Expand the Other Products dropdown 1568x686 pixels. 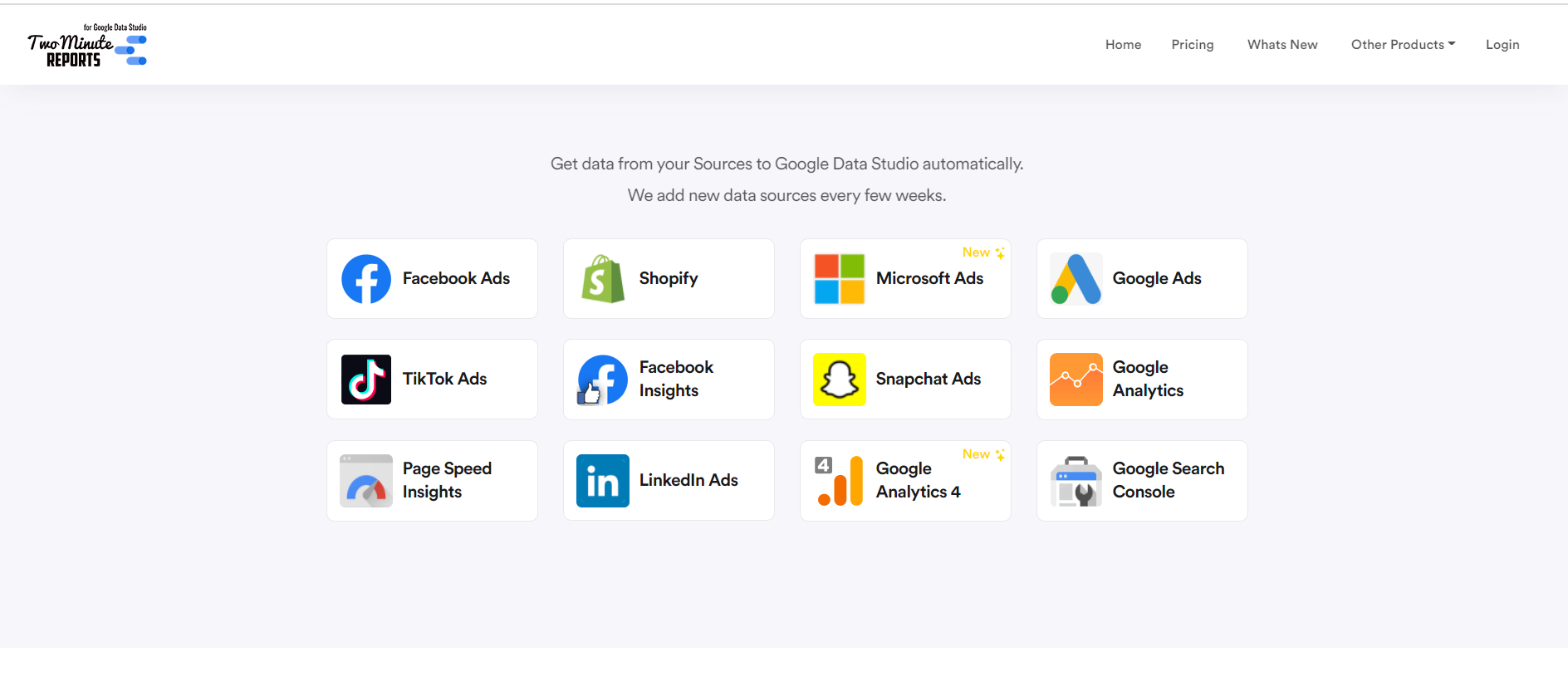[1403, 45]
